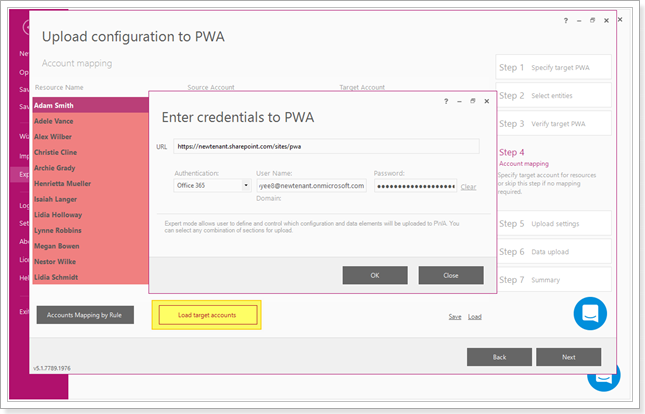
Task: Select the Adele Vance resource row
Action: point(90,121)
